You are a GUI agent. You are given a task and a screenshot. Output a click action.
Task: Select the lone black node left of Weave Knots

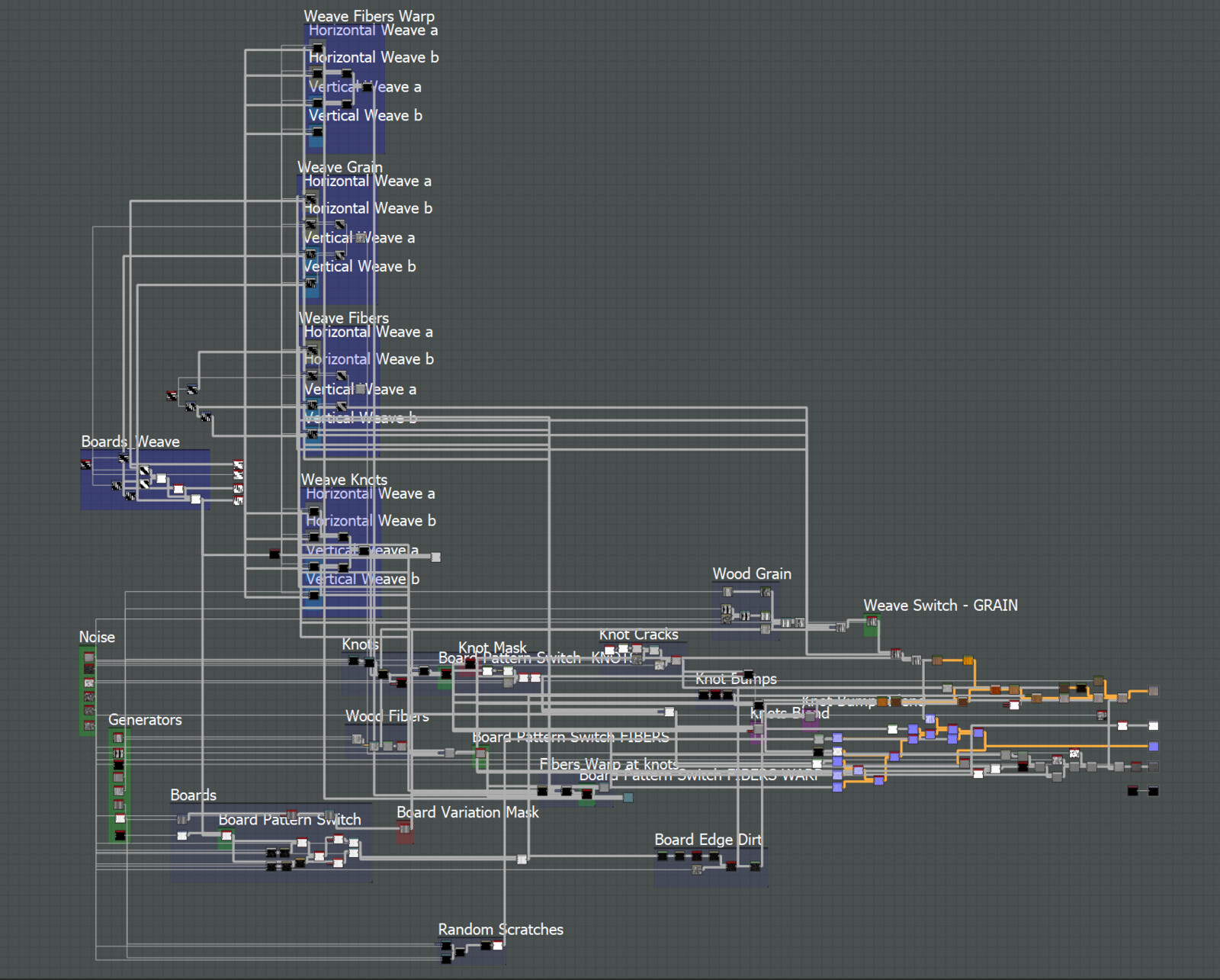tap(274, 554)
